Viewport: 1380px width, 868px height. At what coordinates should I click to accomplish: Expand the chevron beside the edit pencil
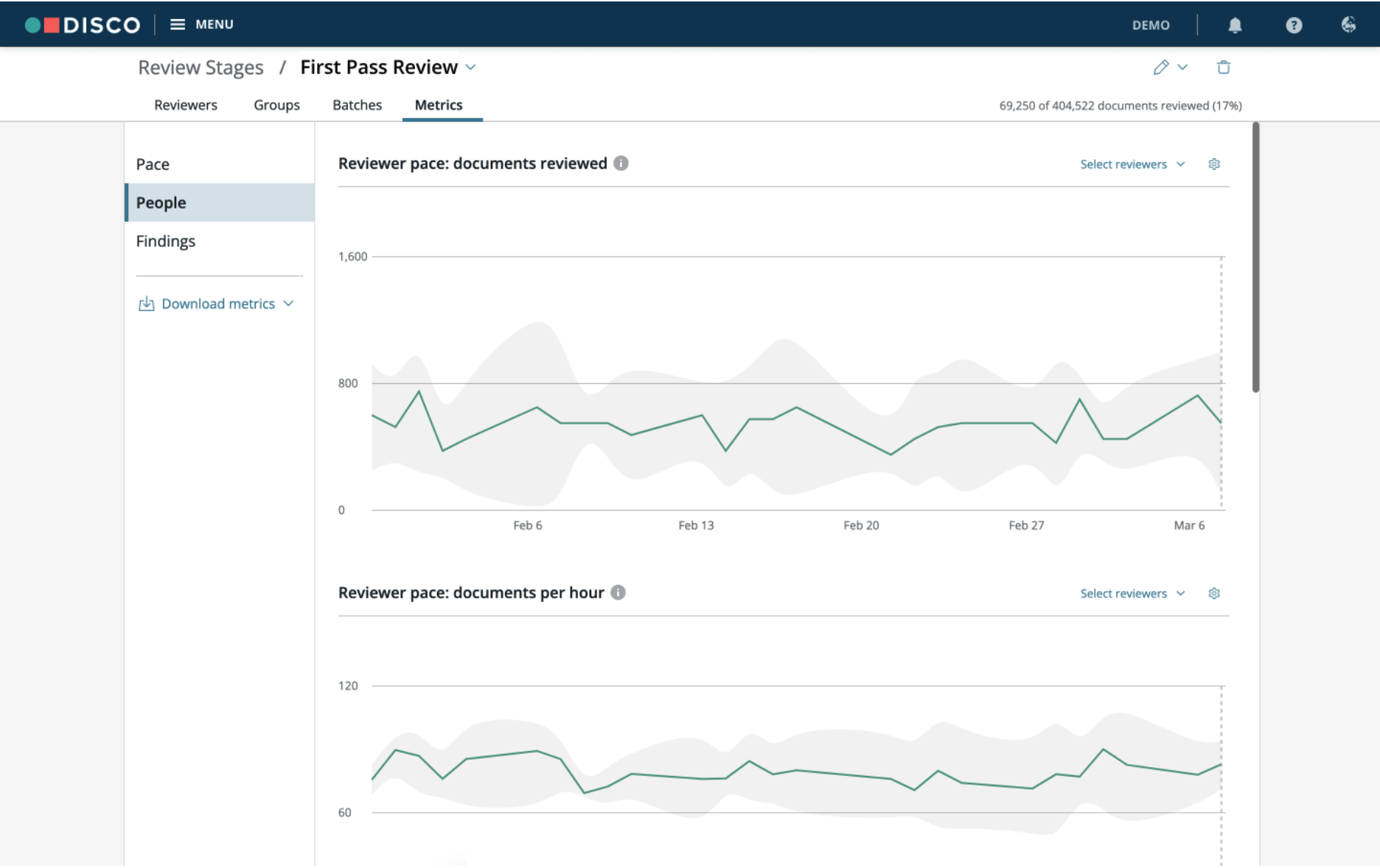tap(1182, 67)
